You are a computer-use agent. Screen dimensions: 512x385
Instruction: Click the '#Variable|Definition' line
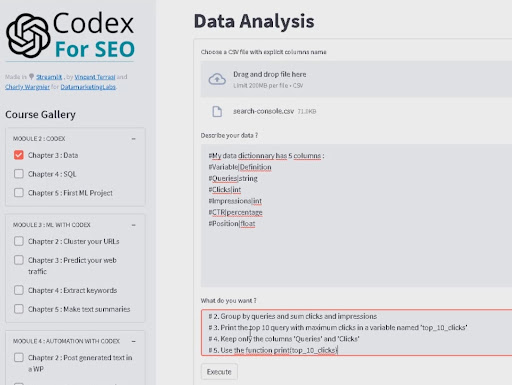[240, 167]
